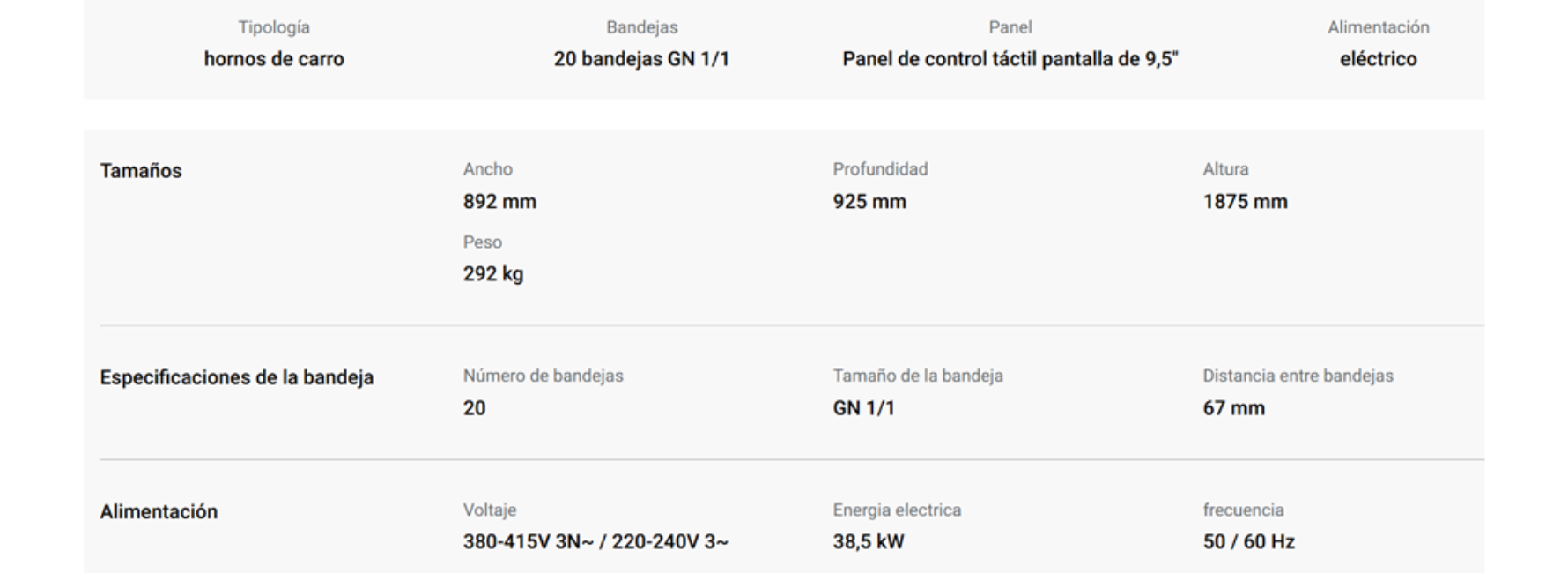Click the Peso value 292 kg
This screenshot has height=573, width=1568.
coord(493,274)
